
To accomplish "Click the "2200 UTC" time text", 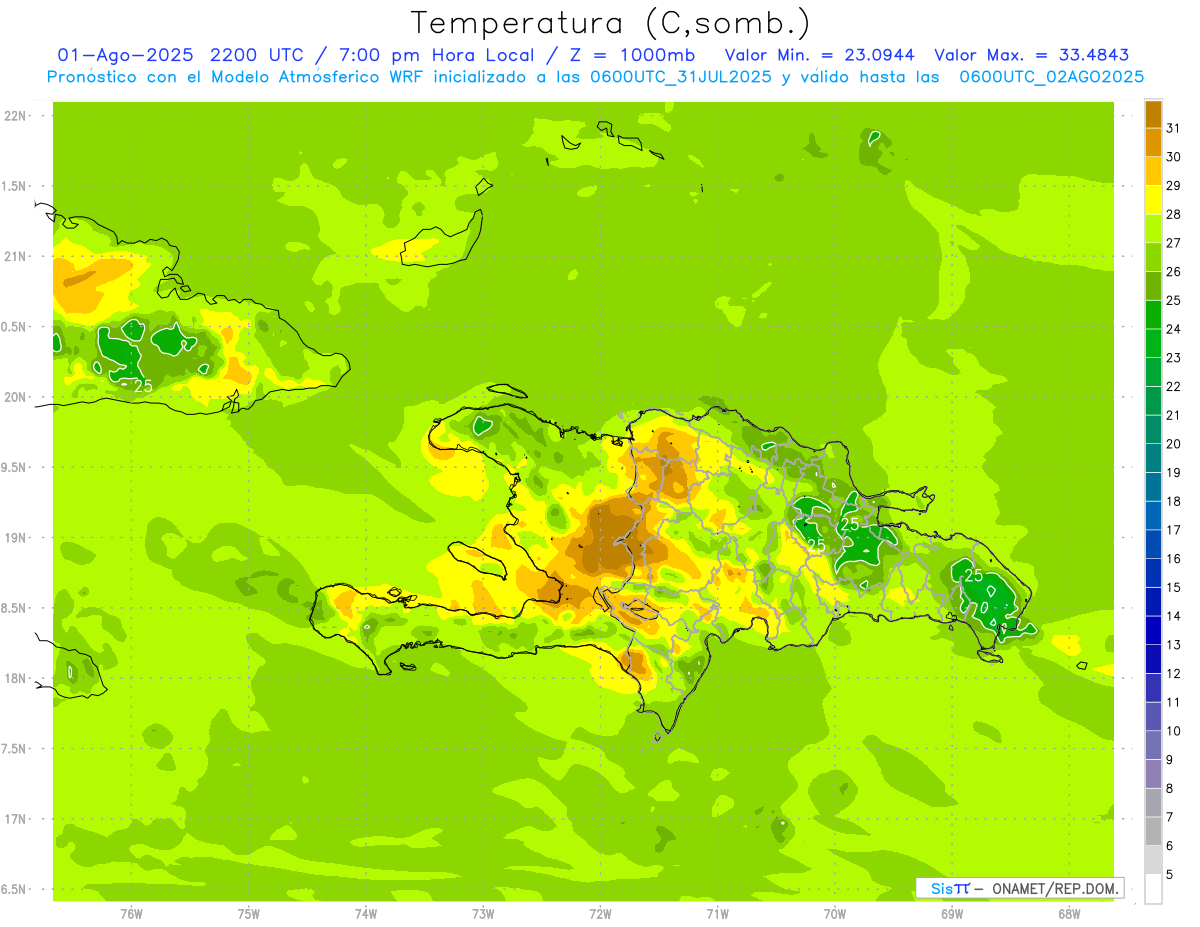I will click(x=260, y=55).
